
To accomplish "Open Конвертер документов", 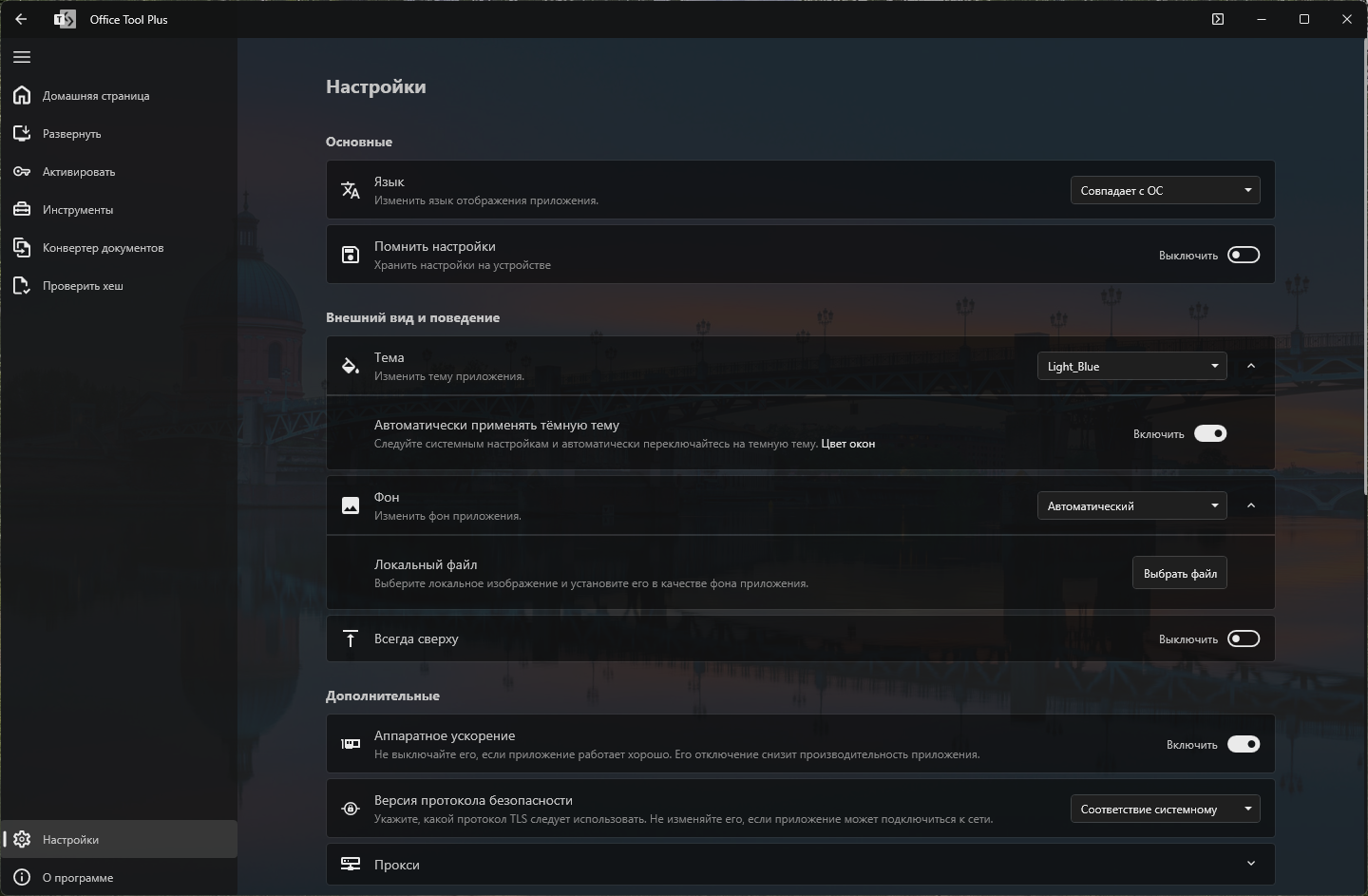I will pos(119,247).
